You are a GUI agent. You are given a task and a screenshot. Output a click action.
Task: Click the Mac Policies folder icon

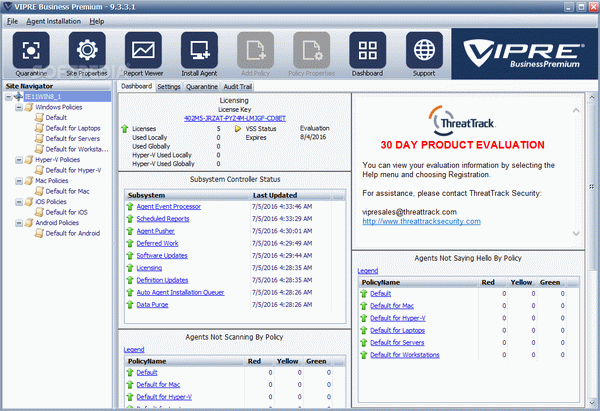click(29, 181)
